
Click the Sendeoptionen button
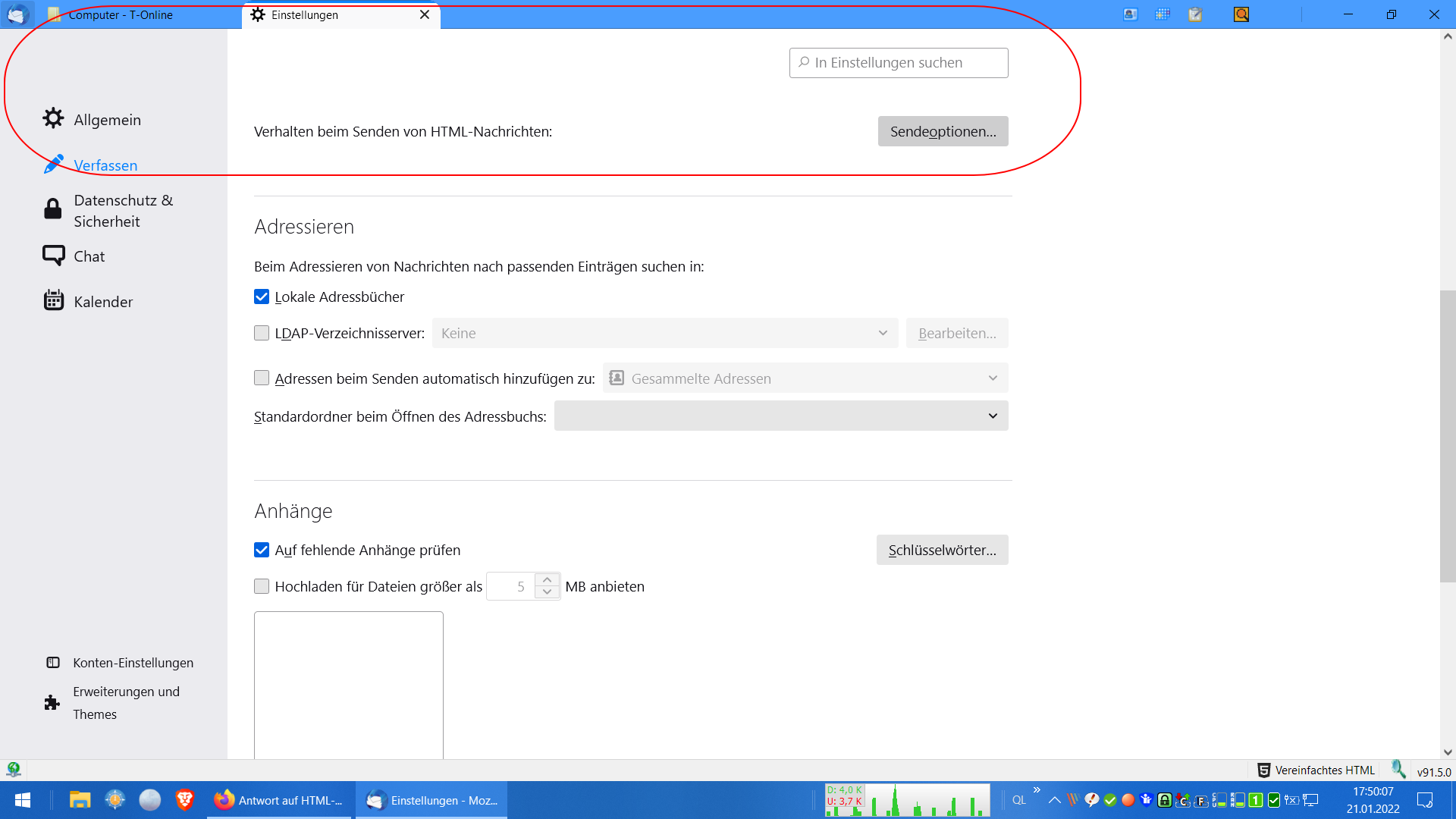tap(943, 131)
